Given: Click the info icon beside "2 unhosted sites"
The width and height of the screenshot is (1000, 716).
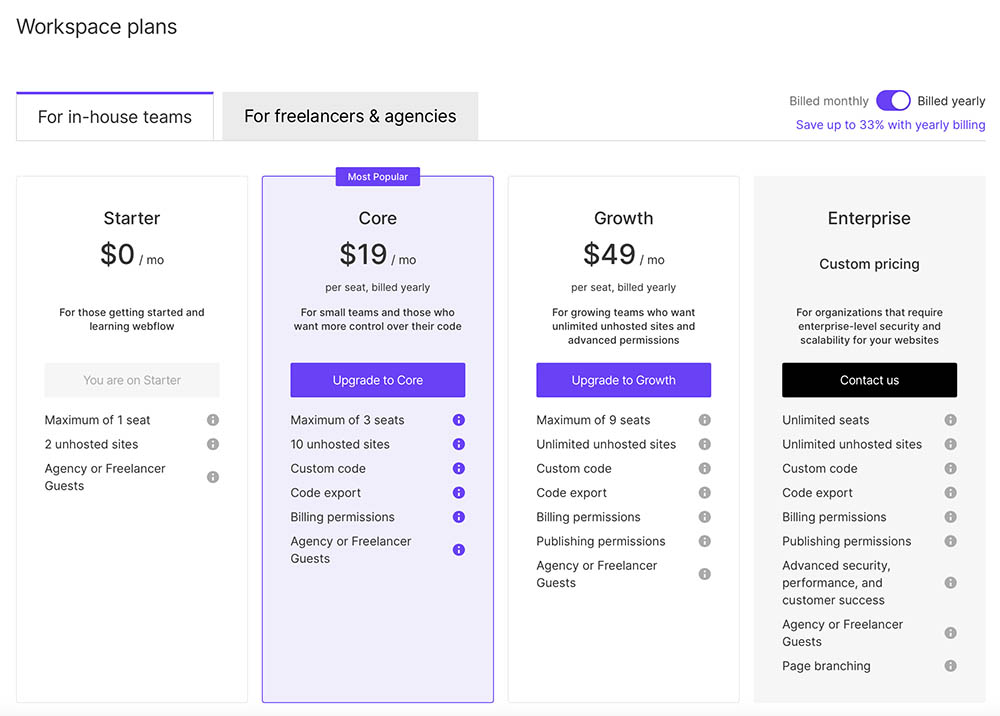Looking at the screenshot, I should [212, 444].
